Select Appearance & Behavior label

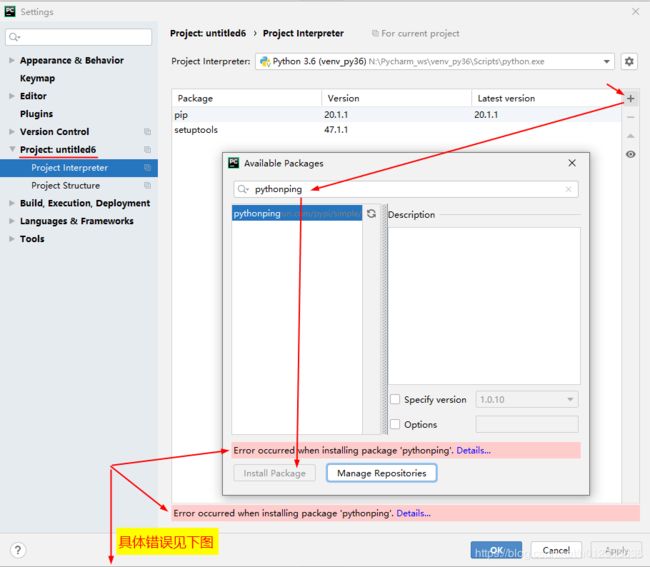click(x=72, y=61)
